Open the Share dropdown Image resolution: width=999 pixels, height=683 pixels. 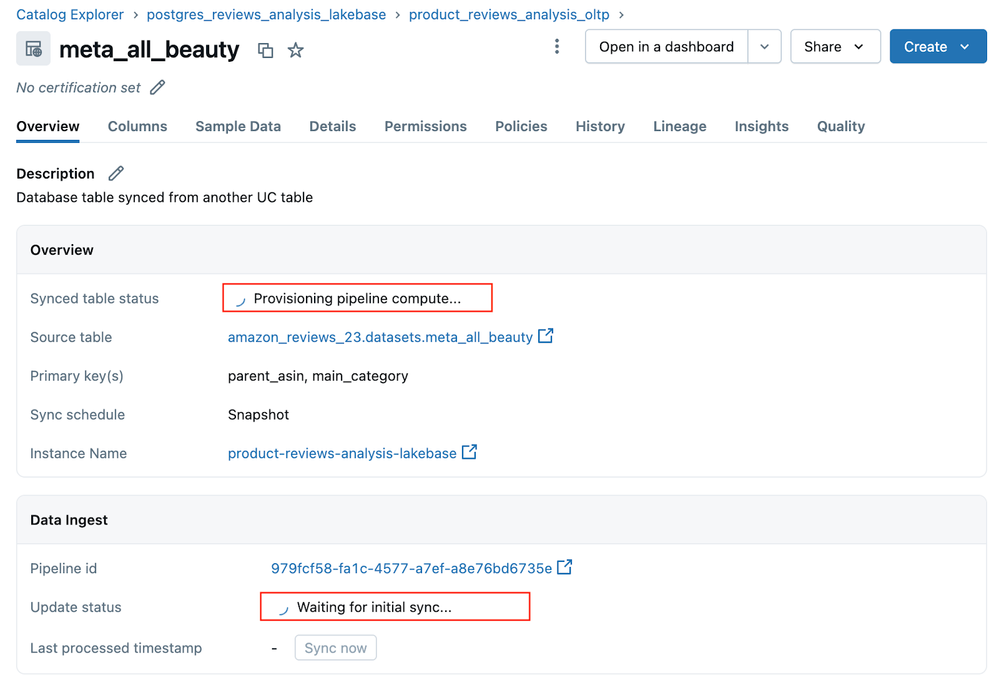point(835,47)
